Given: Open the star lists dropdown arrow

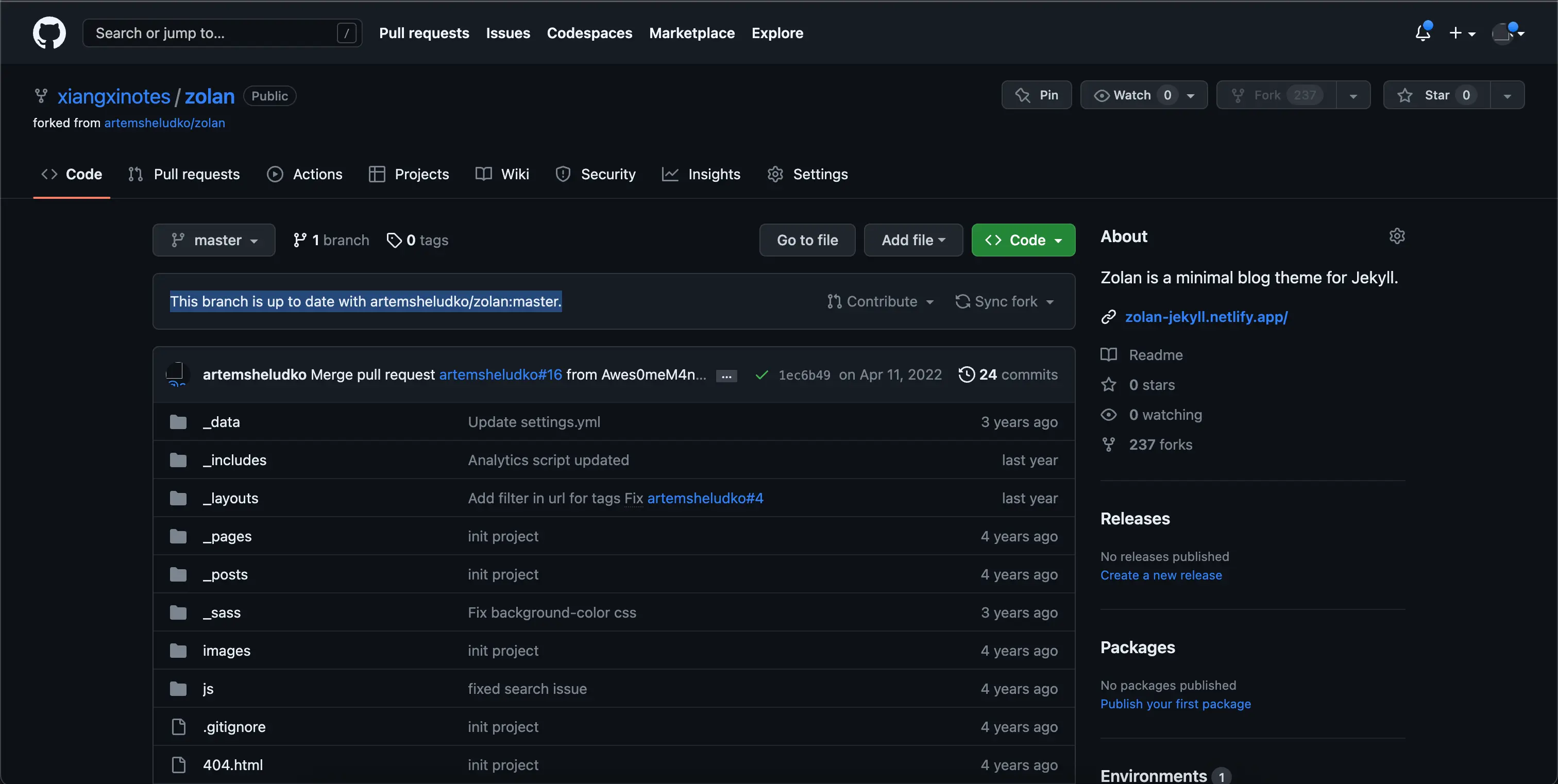Looking at the screenshot, I should click(1507, 95).
